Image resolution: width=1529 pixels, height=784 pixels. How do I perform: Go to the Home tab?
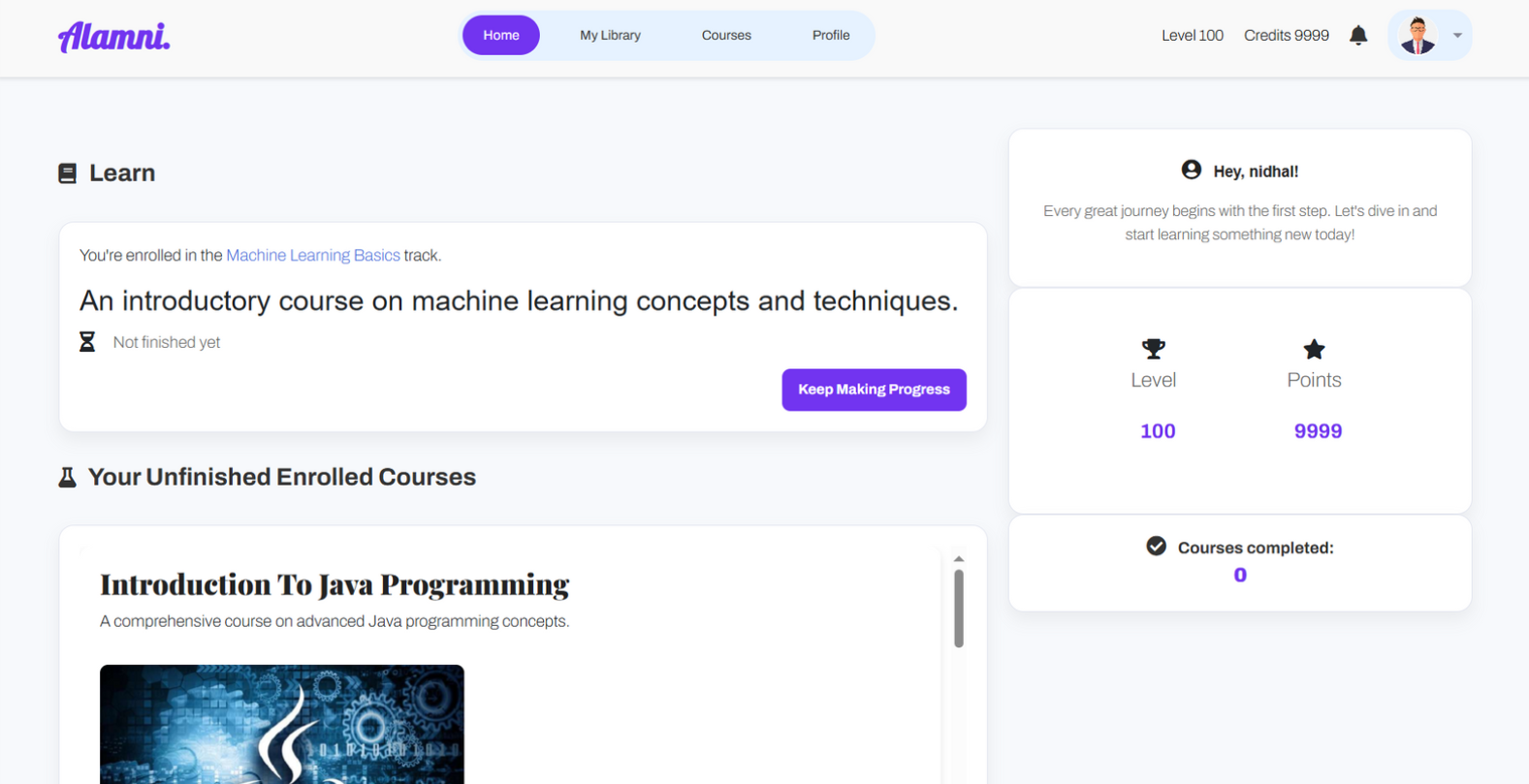[x=500, y=36]
